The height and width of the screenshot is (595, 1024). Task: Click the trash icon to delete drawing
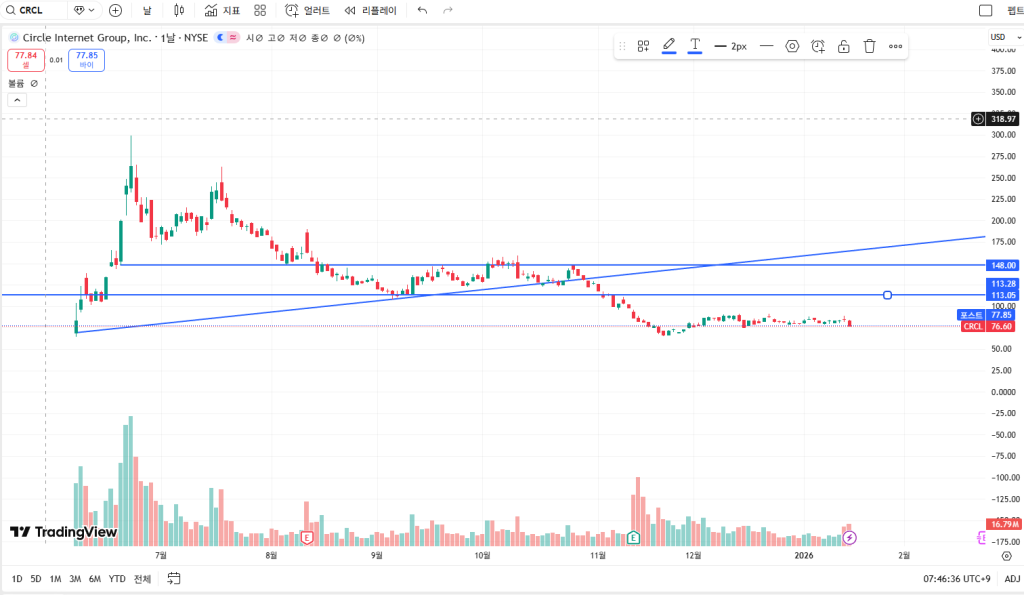pyautogui.click(x=869, y=46)
